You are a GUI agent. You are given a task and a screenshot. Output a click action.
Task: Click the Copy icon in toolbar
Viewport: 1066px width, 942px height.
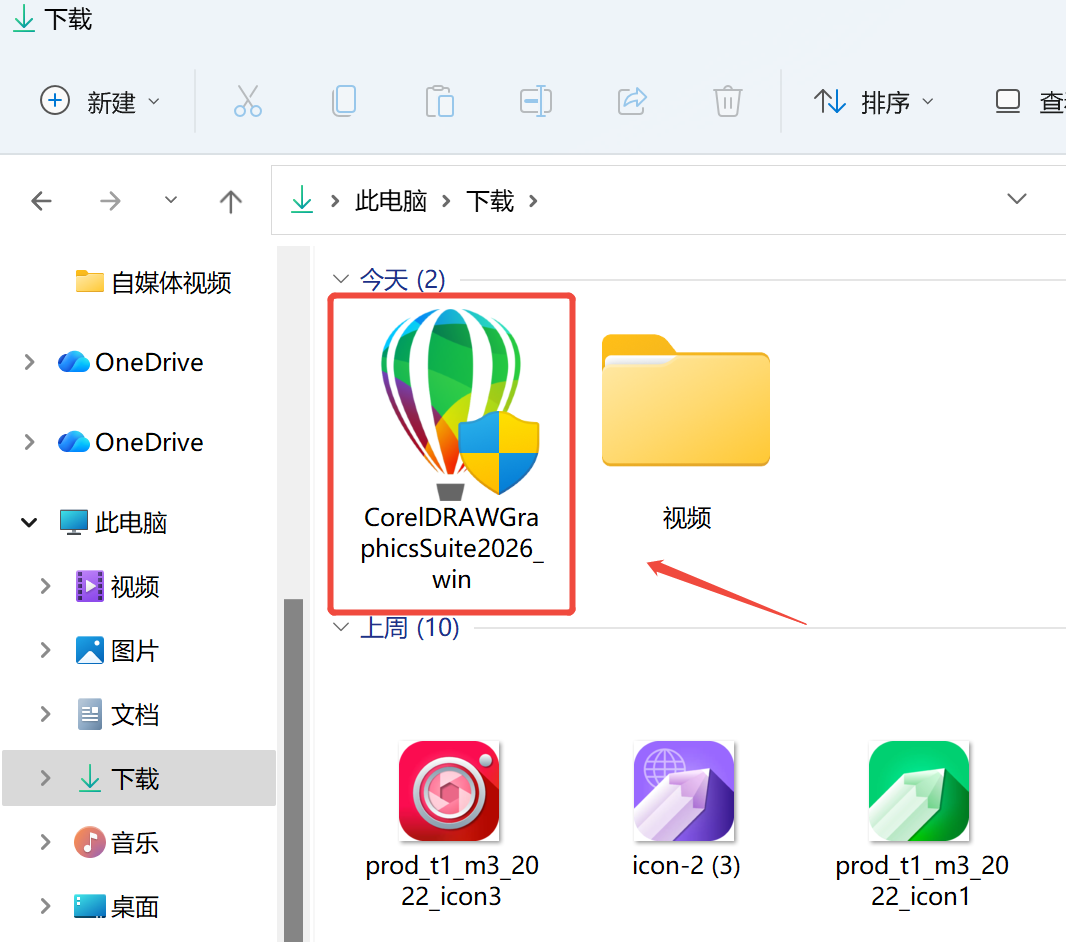tap(344, 101)
